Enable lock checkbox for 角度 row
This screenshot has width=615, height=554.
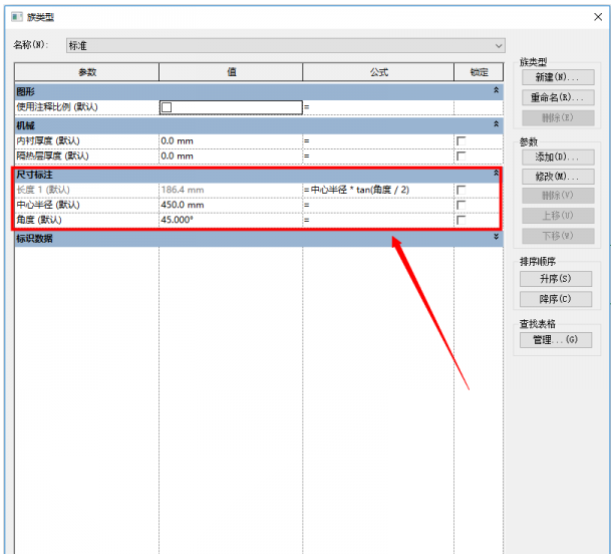[x=461, y=220]
